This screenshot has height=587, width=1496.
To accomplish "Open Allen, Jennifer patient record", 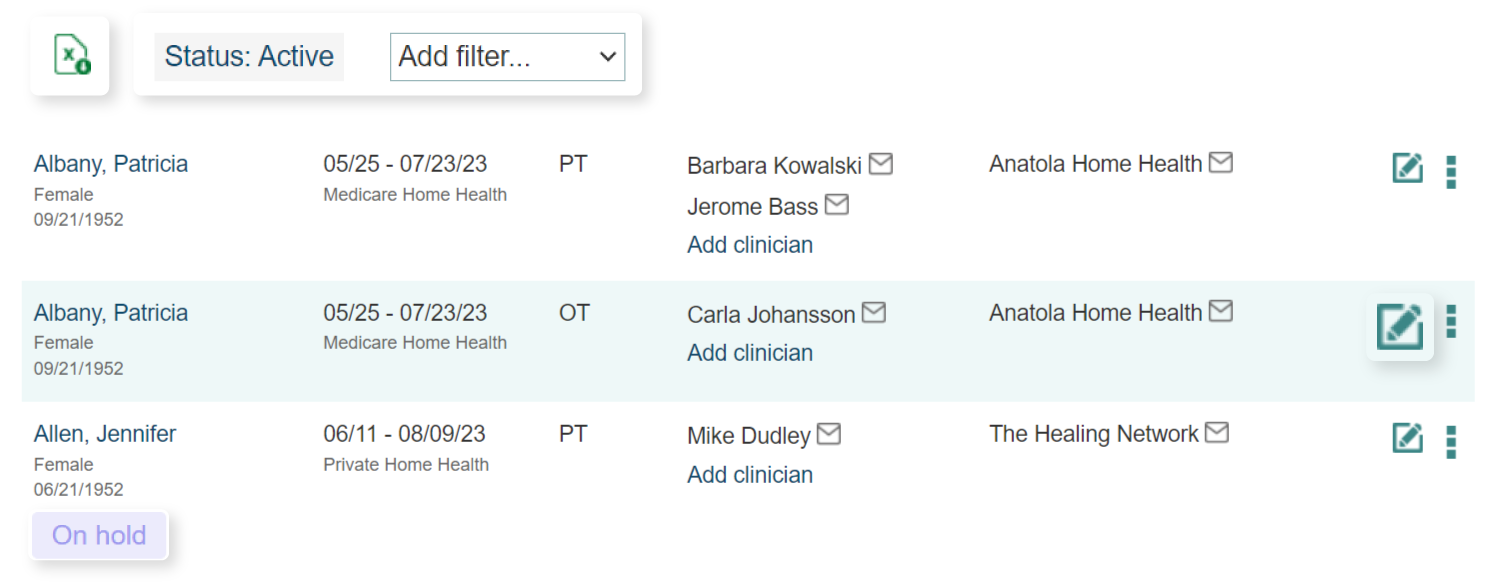I will [x=105, y=434].
